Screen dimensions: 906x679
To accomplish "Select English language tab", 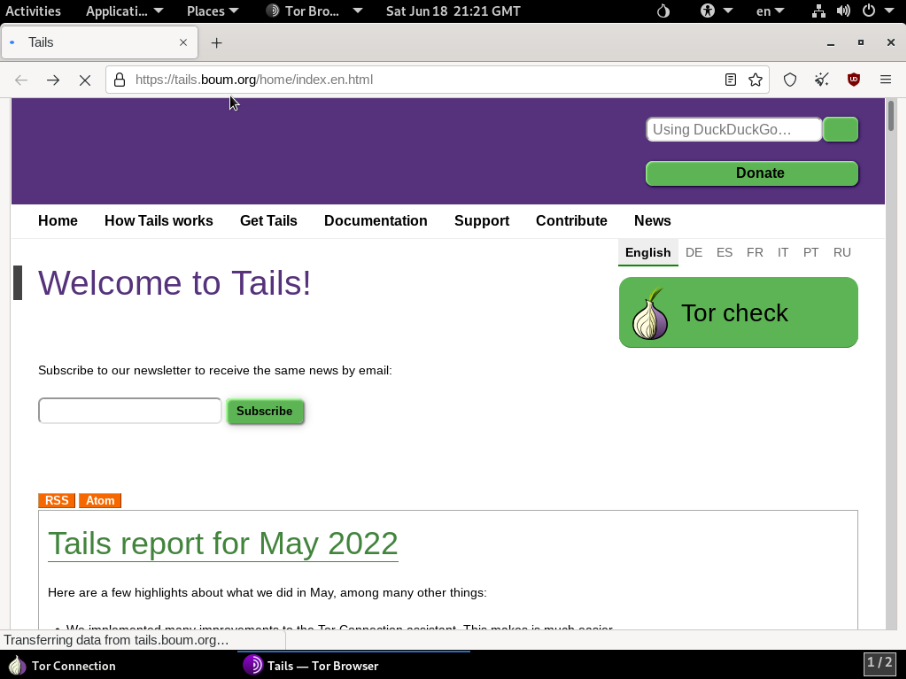I will coord(648,253).
